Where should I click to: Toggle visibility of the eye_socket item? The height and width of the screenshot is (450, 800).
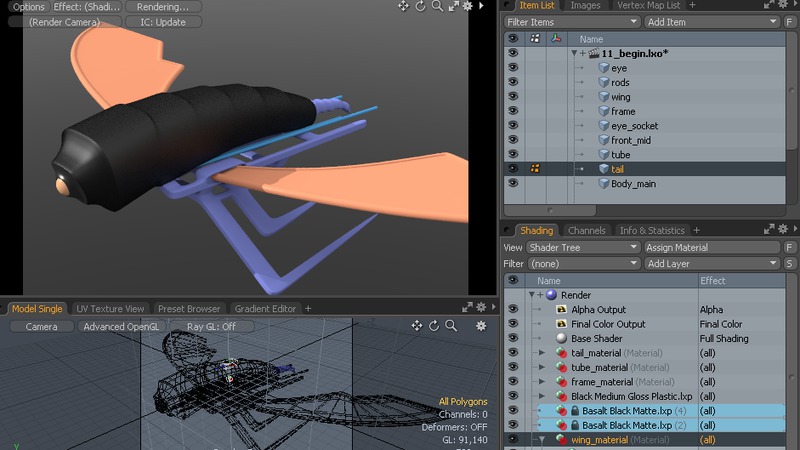pos(513,126)
